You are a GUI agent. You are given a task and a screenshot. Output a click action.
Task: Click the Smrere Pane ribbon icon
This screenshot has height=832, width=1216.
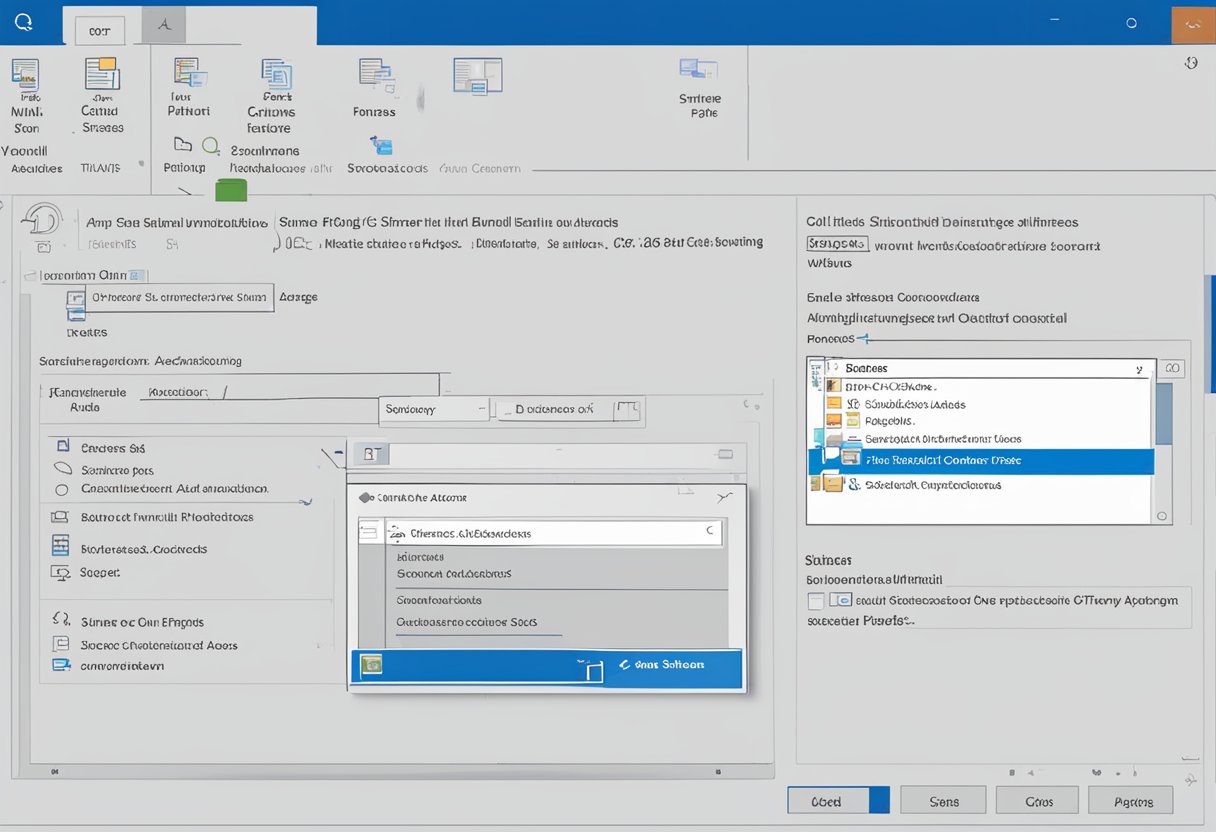(698, 70)
